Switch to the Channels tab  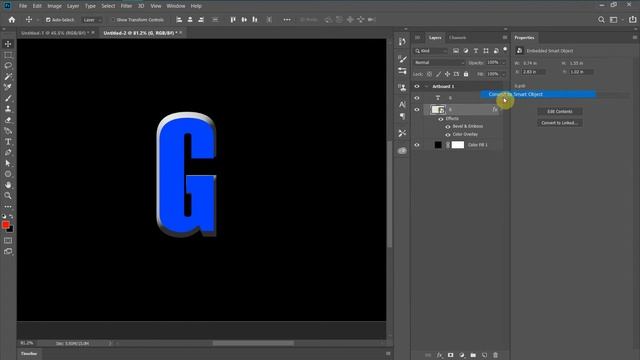[x=458, y=38]
